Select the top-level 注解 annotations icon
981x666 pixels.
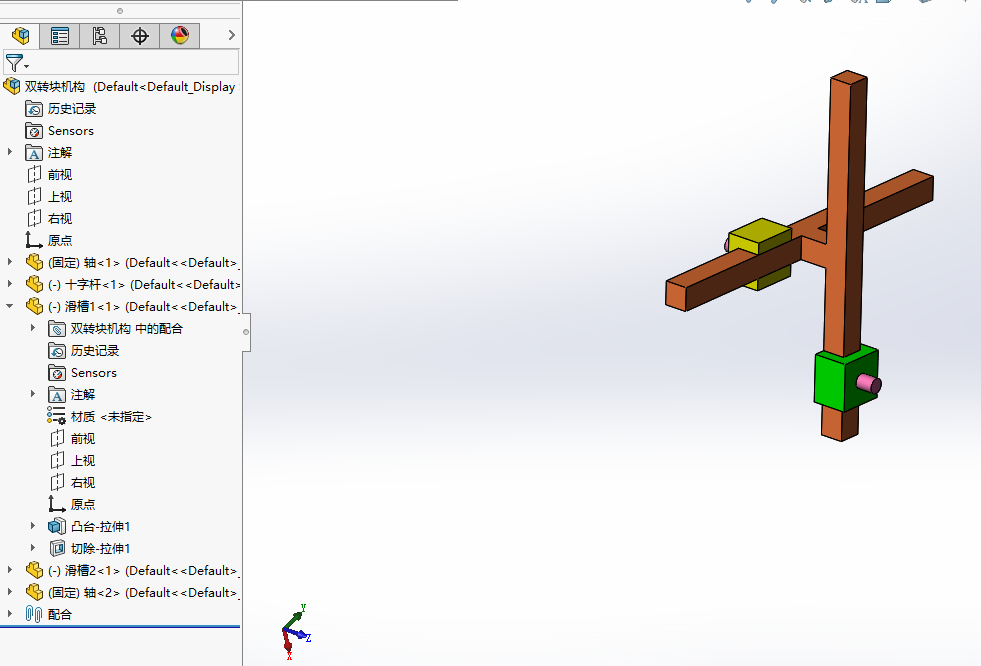coord(34,153)
